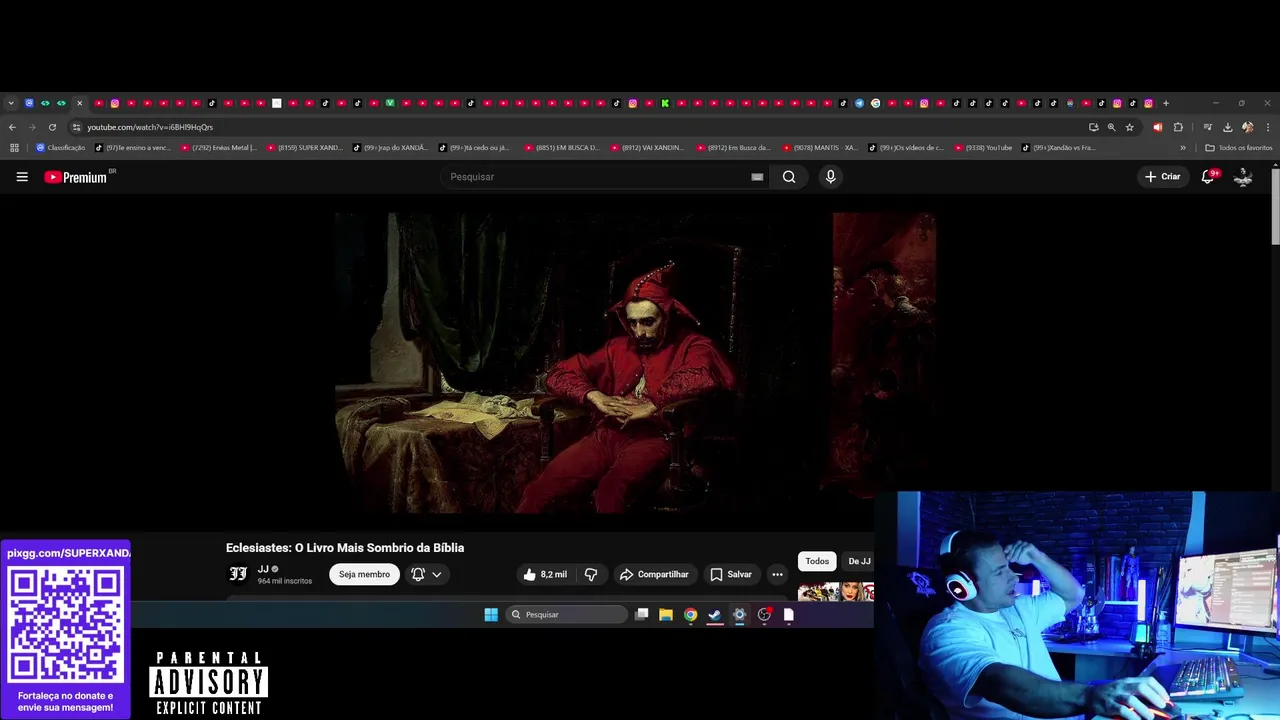This screenshot has height=720, width=1280.
Task: Dislike the video with thumbs down
Action: pyautogui.click(x=591, y=574)
